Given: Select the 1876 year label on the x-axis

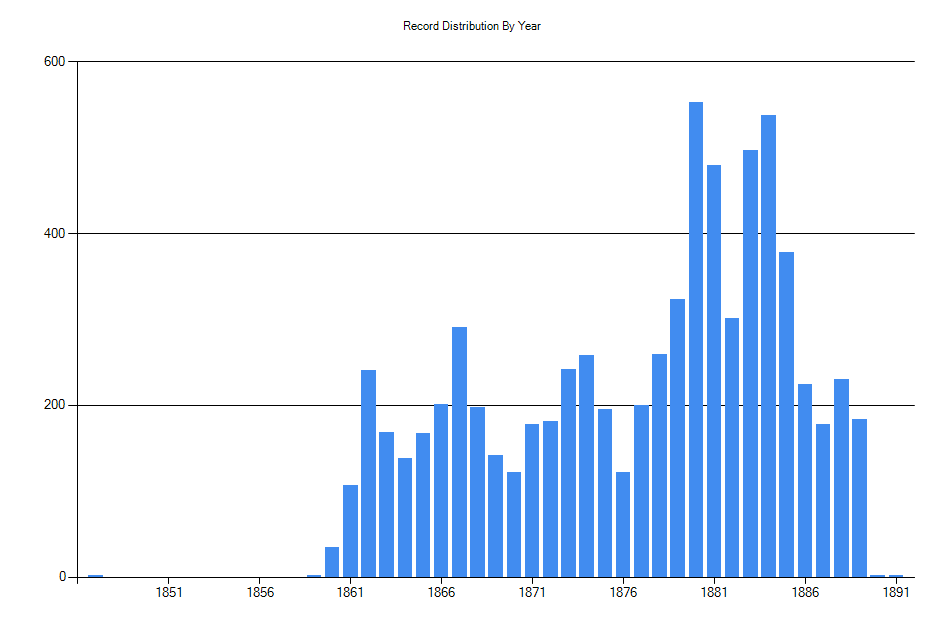Looking at the screenshot, I should tap(623, 593).
